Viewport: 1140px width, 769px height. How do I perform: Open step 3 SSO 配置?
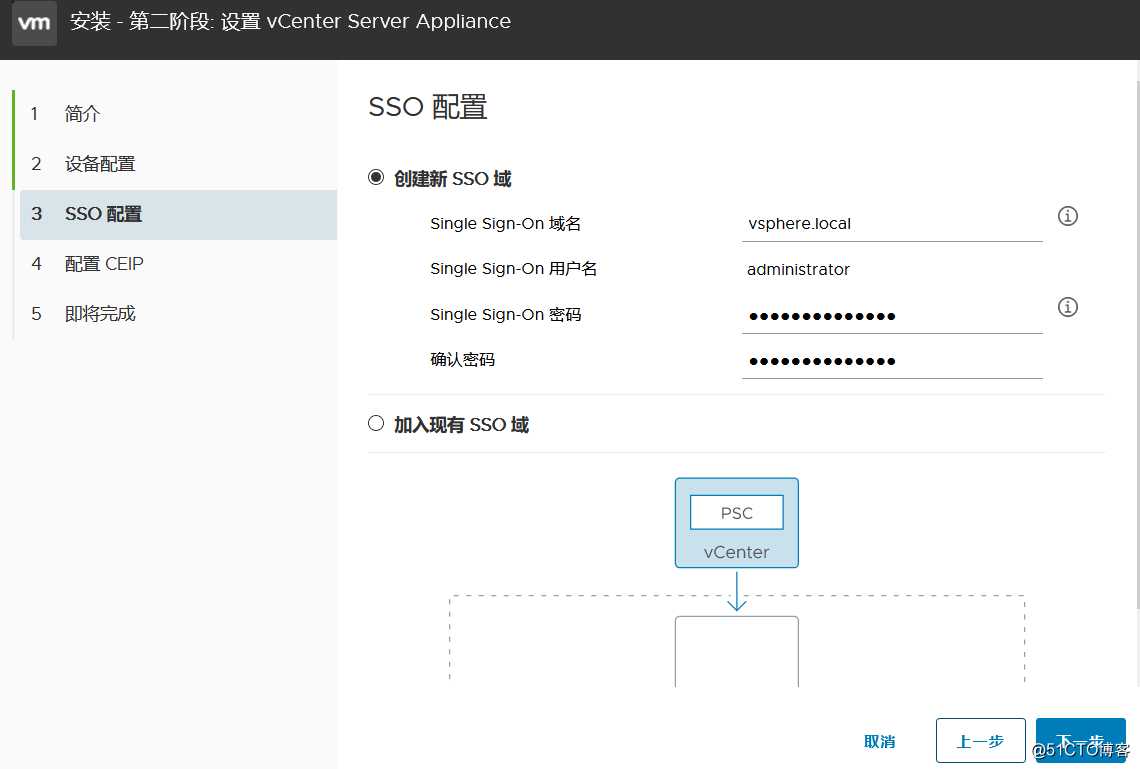coord(178,214)
